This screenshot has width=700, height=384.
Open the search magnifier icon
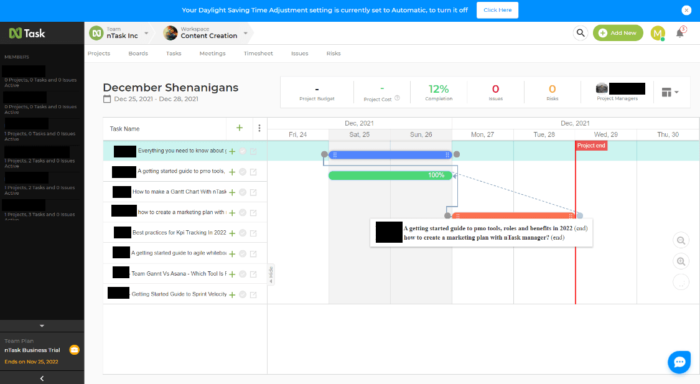click(580, 33)
